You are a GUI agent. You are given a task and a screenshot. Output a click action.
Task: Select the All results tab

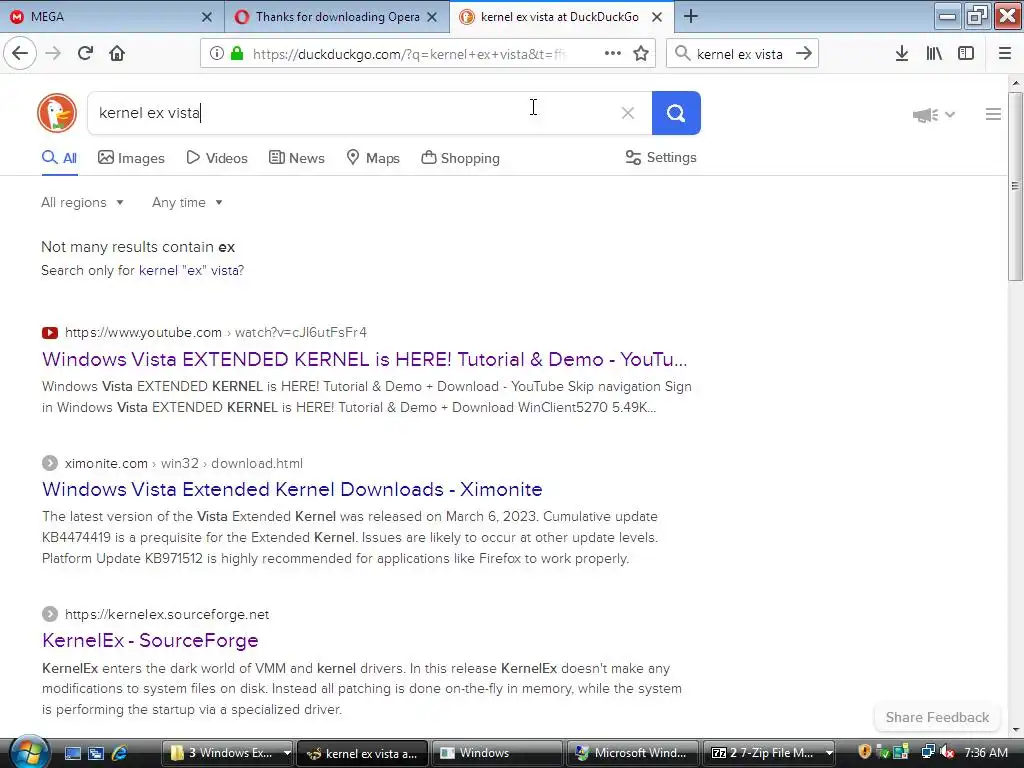click(59, 158)
